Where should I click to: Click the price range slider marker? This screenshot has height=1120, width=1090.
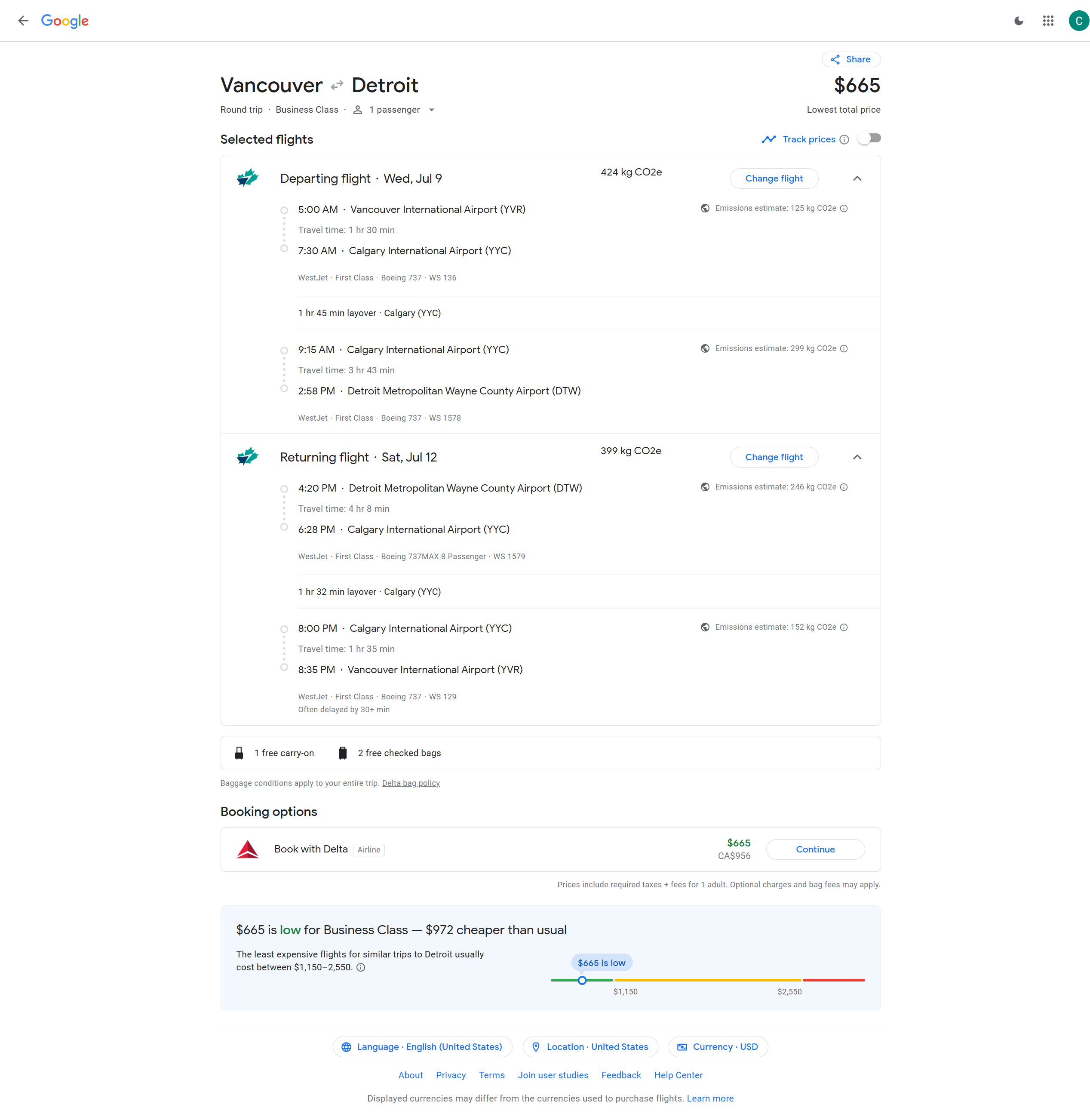pos(582,980)
